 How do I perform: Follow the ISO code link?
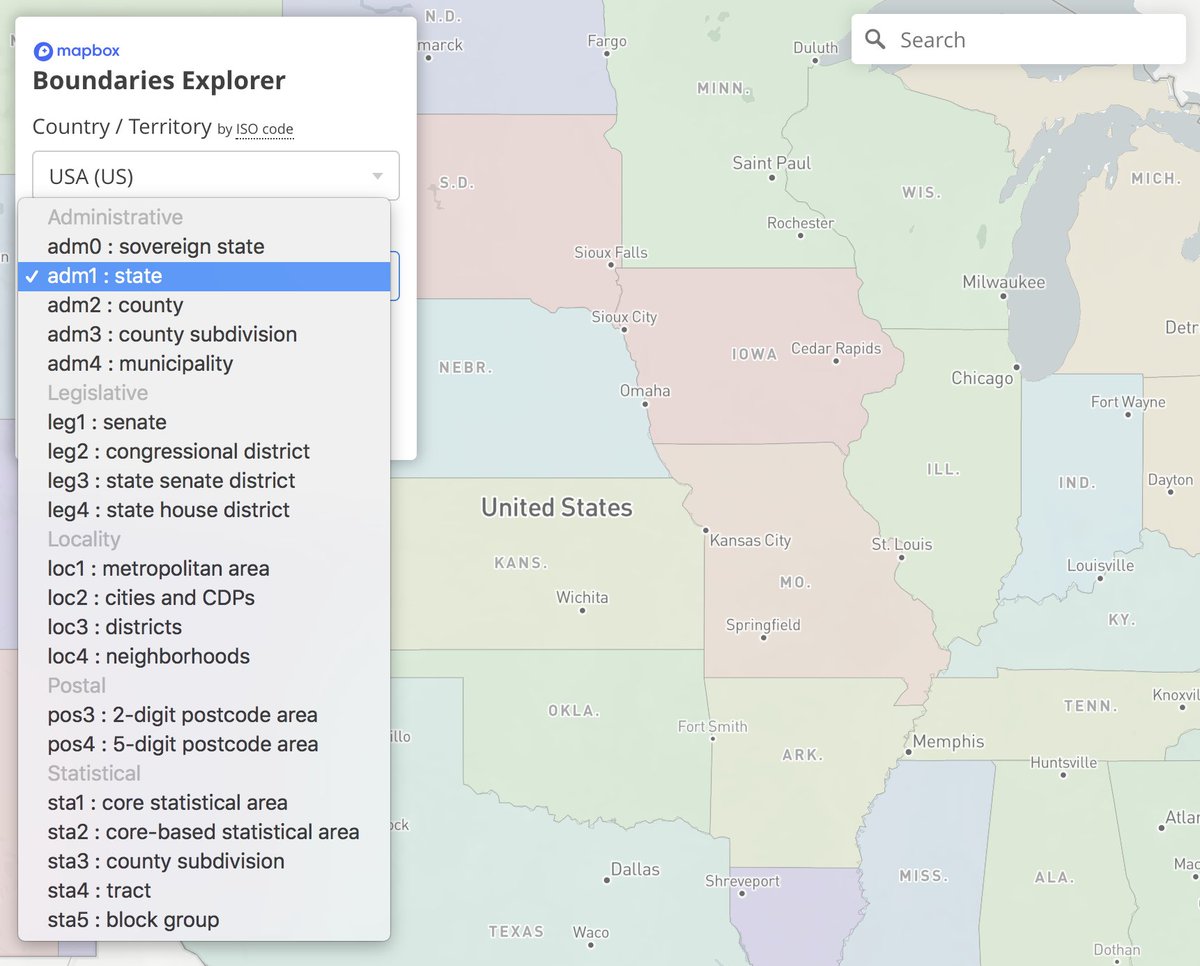[265, 129]
